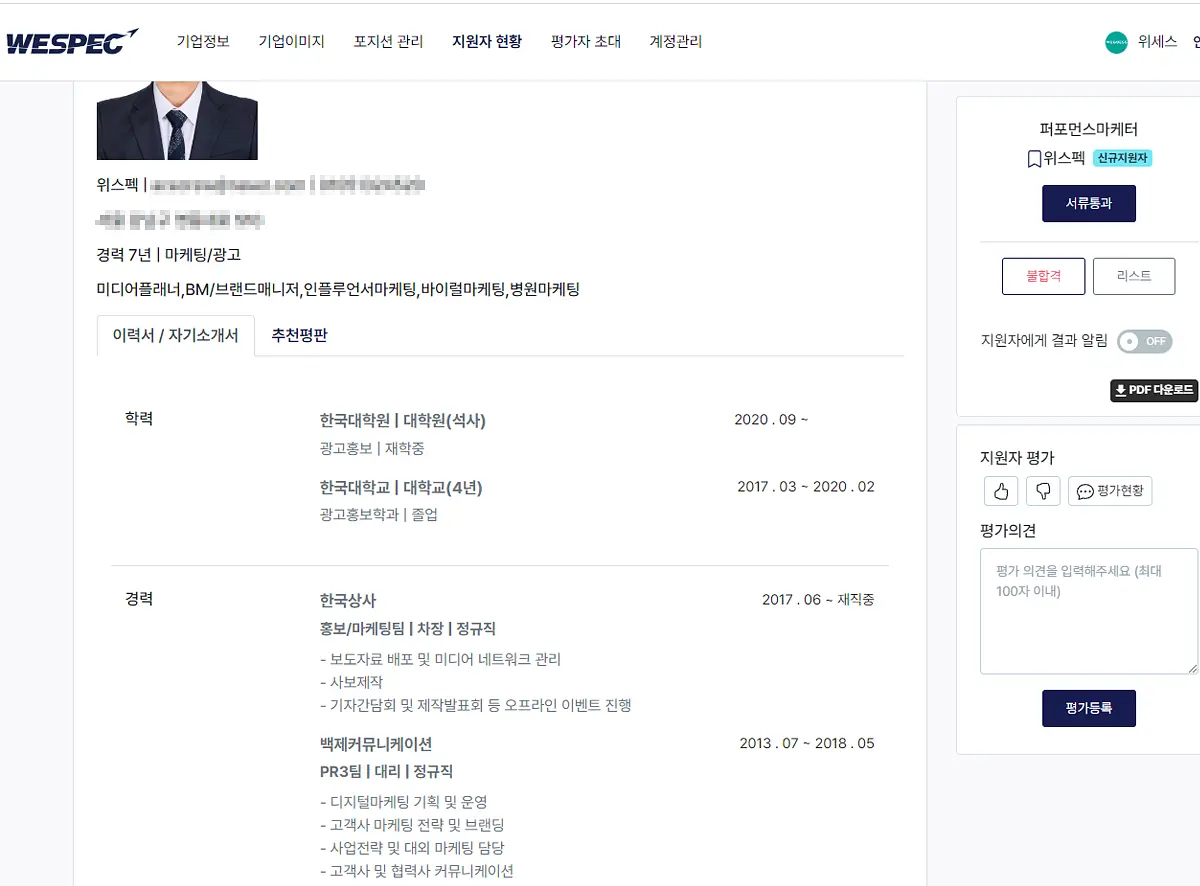Viewport: 1200px width, 886px height.
Task: Go to 평가자 초대 menu
Action: click(586, 42)
